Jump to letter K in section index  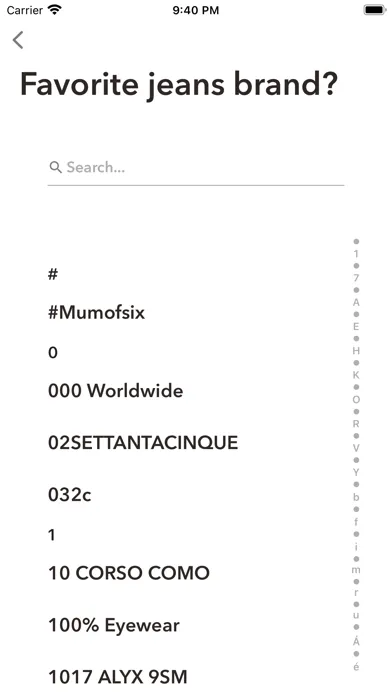coord(356,375)
